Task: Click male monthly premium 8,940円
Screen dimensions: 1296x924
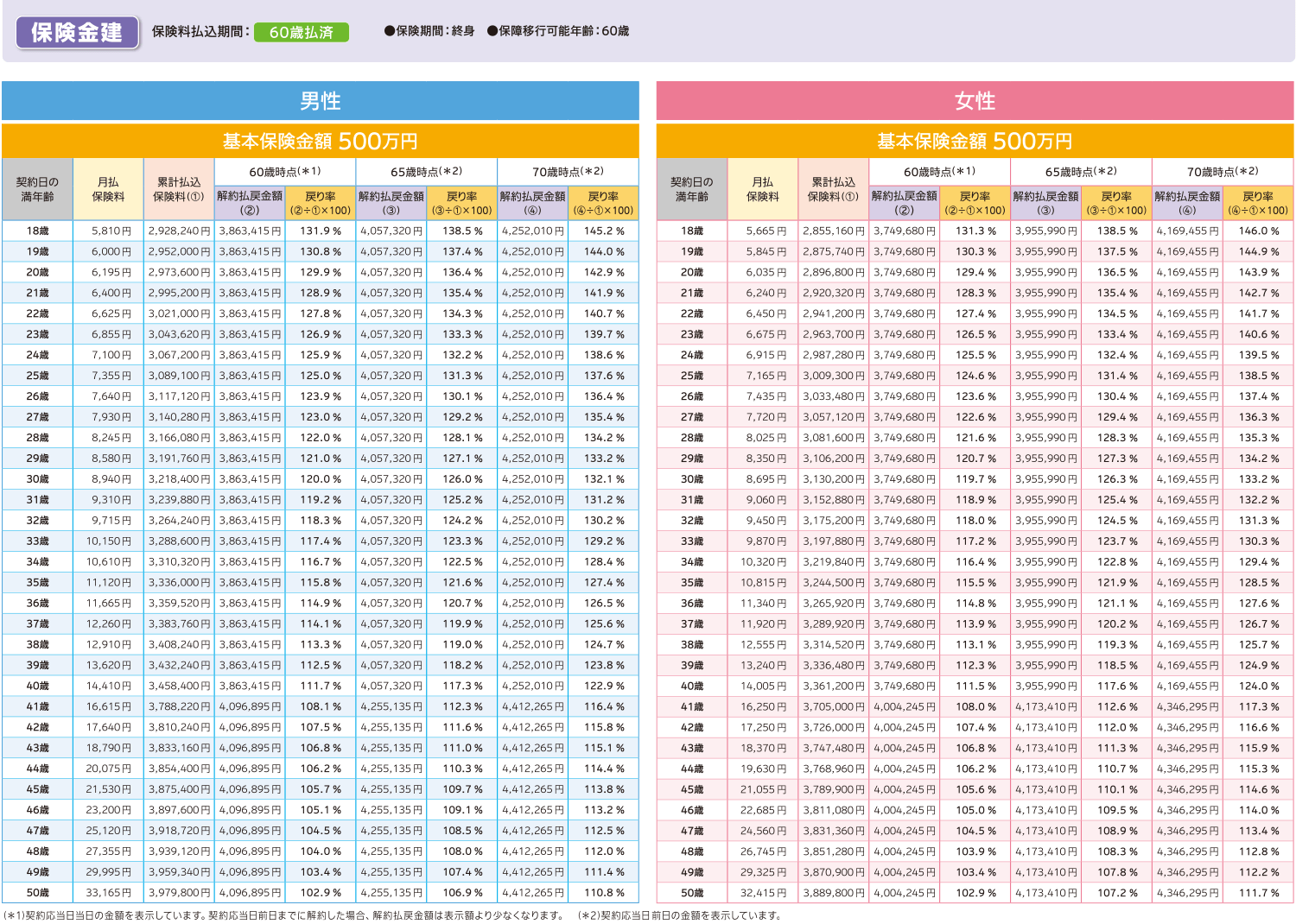Action: click(111, 479)
